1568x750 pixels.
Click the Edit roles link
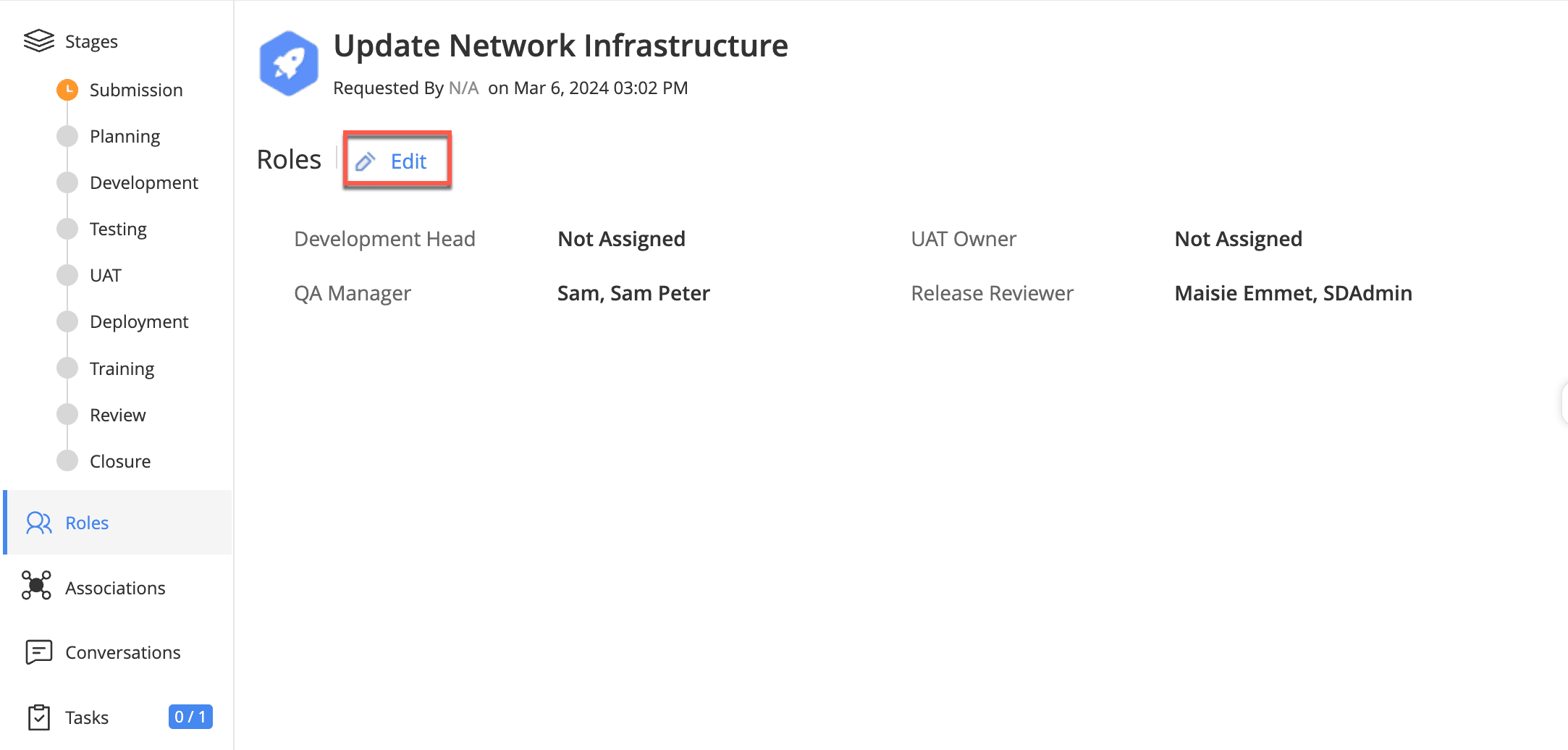(408, 161)
